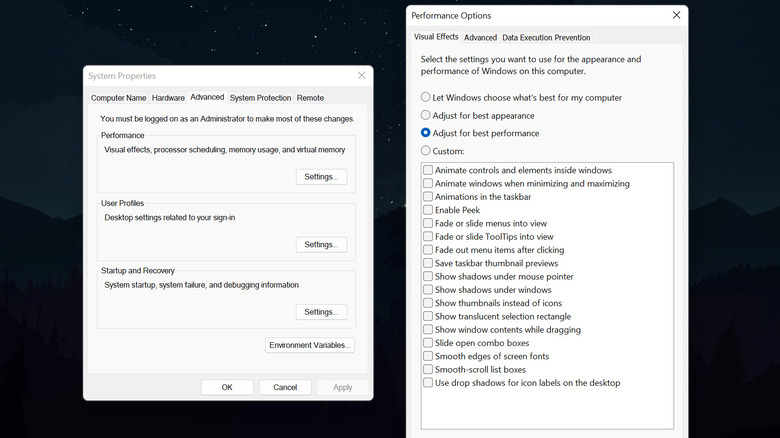Open Startup and Recovery Settings
Screen dimensions: 780x438
[x=321, y=312]
